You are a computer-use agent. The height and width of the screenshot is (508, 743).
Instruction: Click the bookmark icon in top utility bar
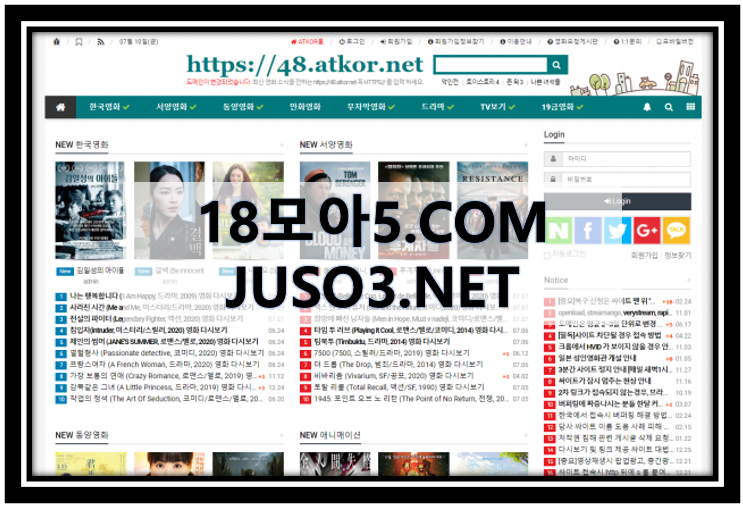[79, 42]
